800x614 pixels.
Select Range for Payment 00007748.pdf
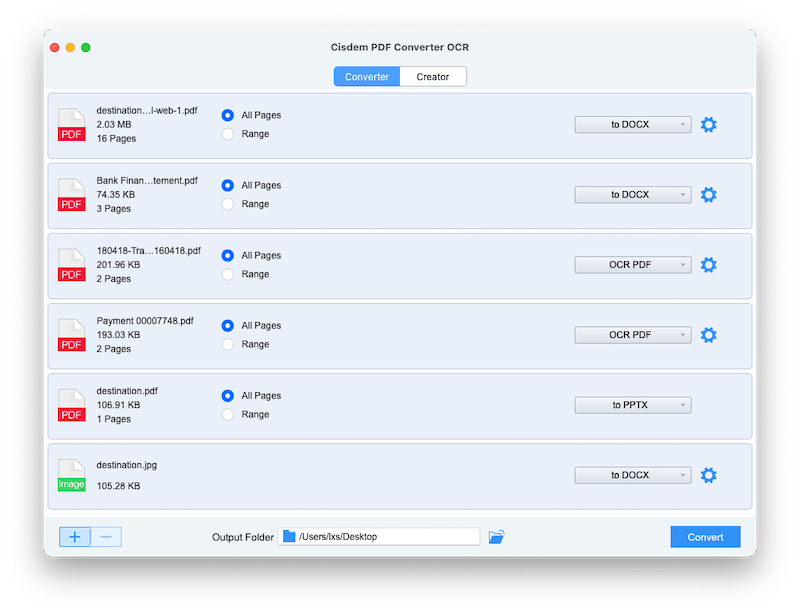point(228,344)
